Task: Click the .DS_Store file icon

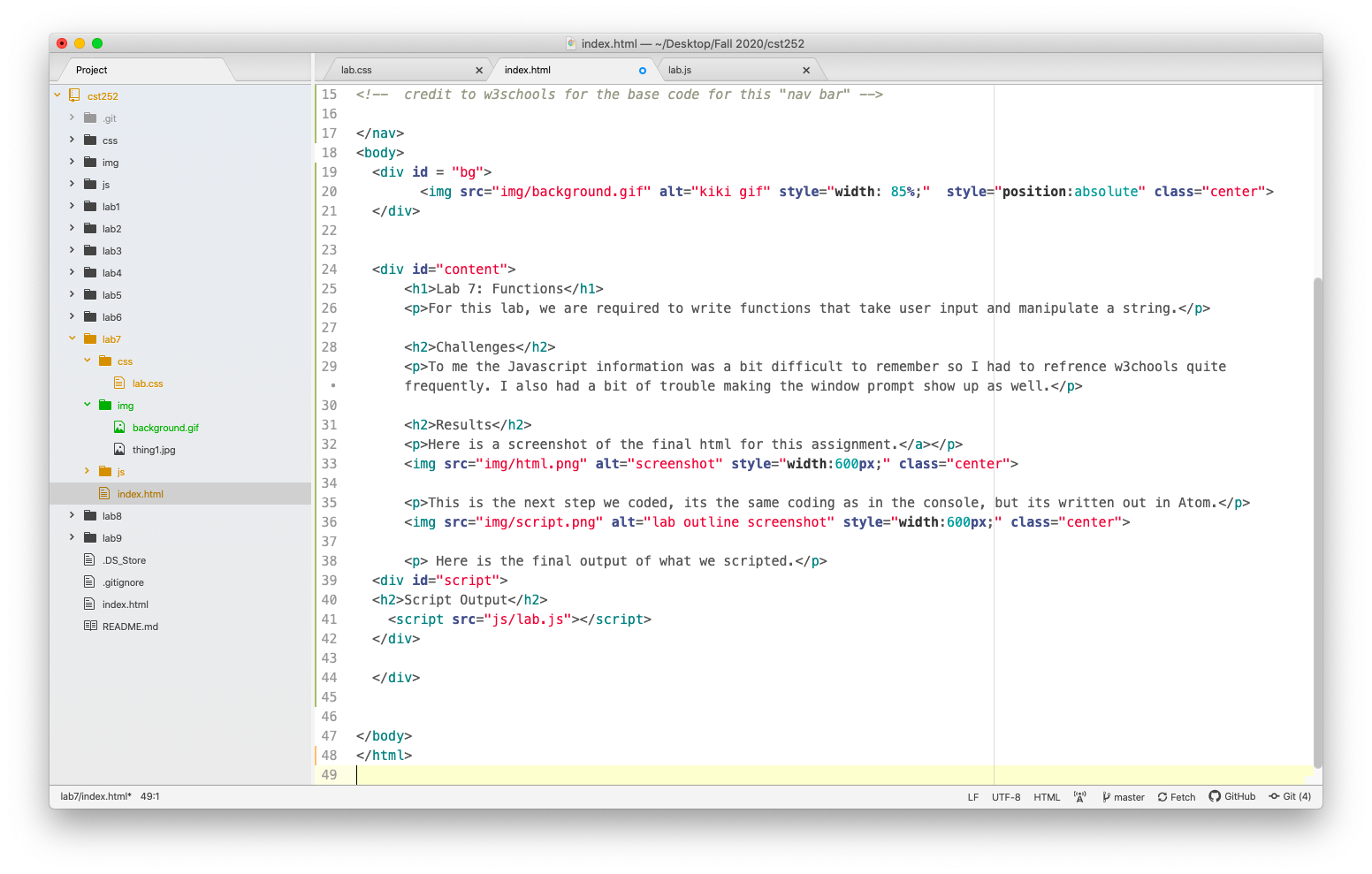Action: pos(89,559)
